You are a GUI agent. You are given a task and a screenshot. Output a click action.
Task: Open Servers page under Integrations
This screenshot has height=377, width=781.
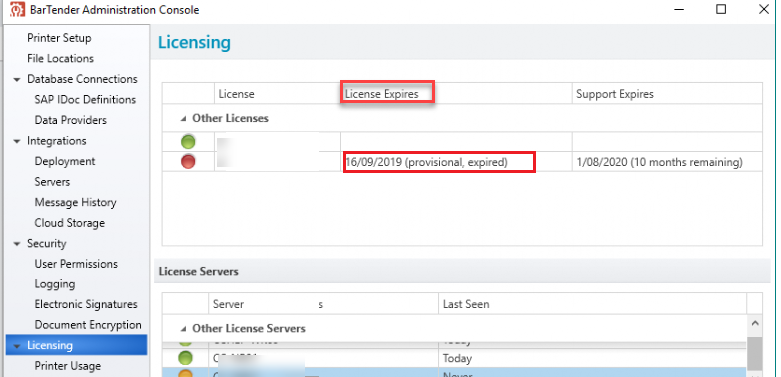pos(52,182)
